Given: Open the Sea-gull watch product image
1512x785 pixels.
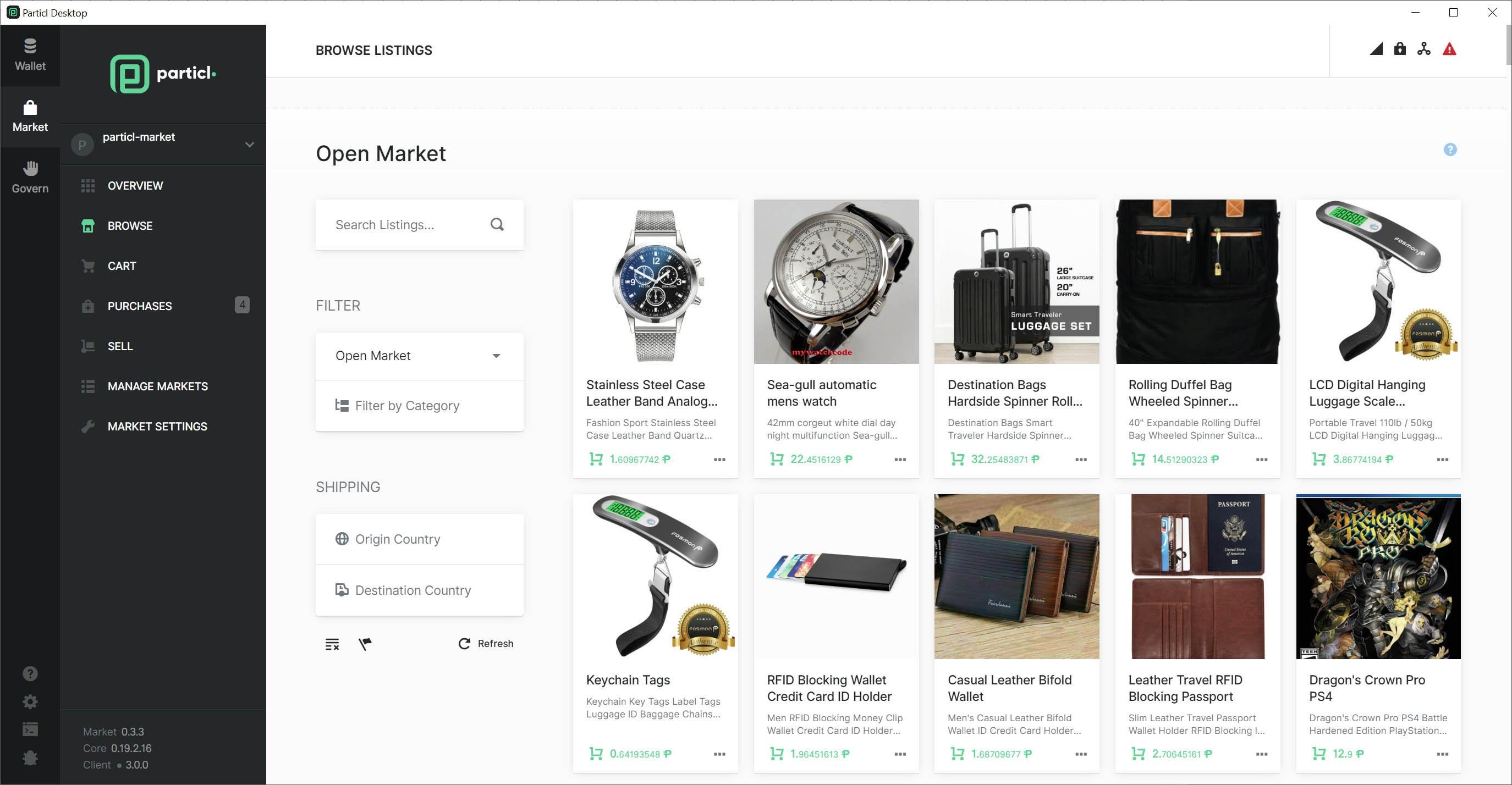Looking at the screenshot, I should (x=836, y=281).
